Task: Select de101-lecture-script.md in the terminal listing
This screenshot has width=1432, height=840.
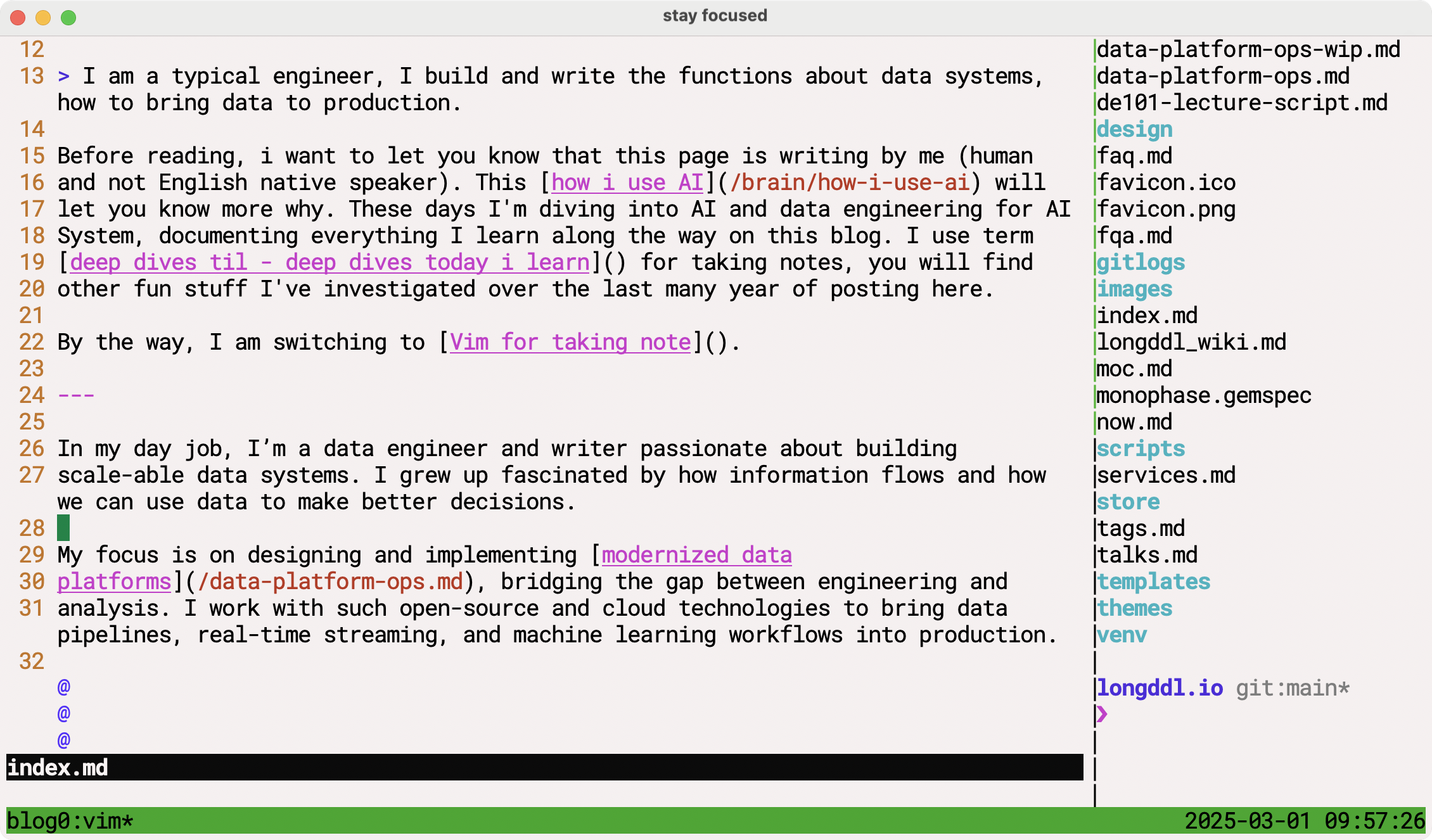Action: [x=1242, y=103]
